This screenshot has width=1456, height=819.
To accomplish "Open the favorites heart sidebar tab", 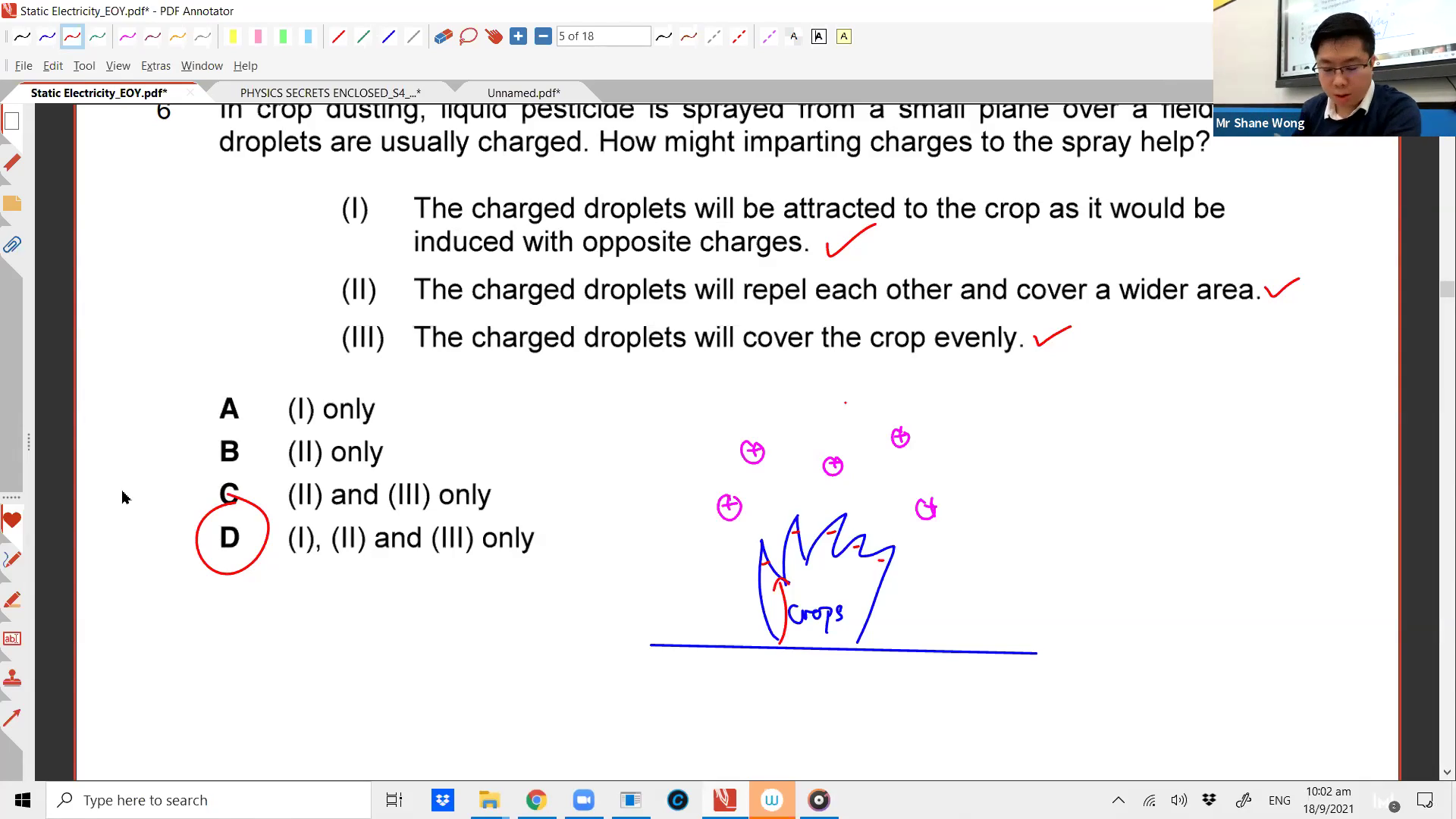I will click(x=12, y=521).
